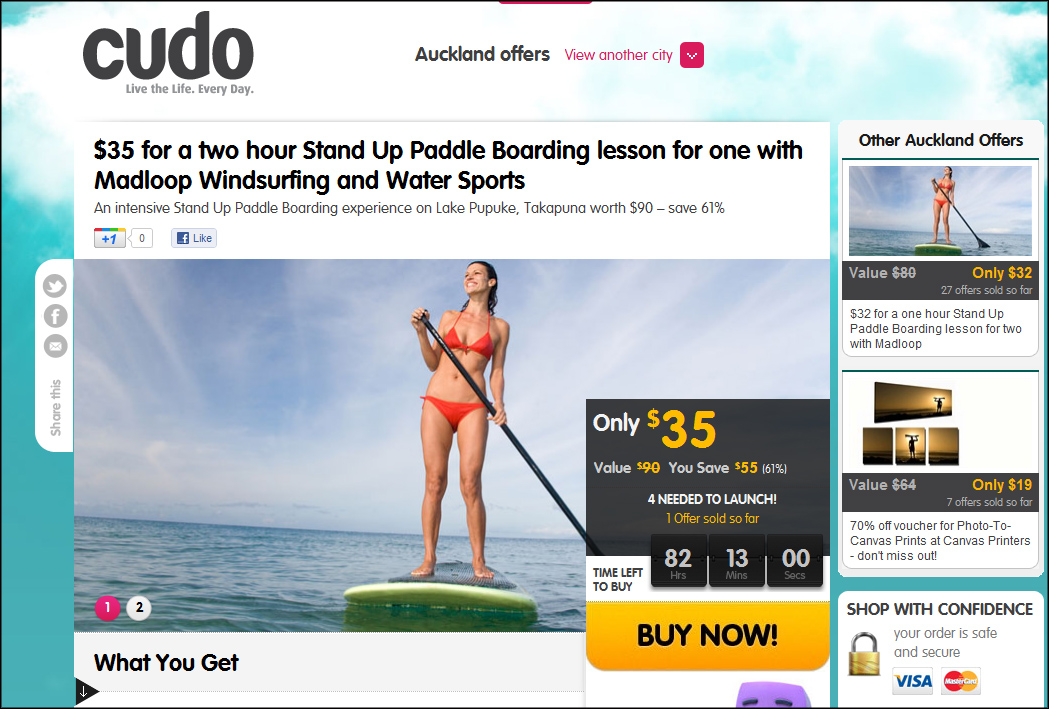1049x709 pixels.
Task: Expand the city selector pink arrow
Action: pos(692,55)
